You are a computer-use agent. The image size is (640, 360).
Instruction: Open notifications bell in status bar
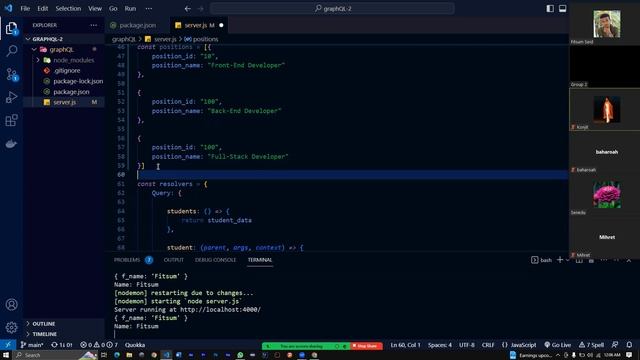pos(629,345)
